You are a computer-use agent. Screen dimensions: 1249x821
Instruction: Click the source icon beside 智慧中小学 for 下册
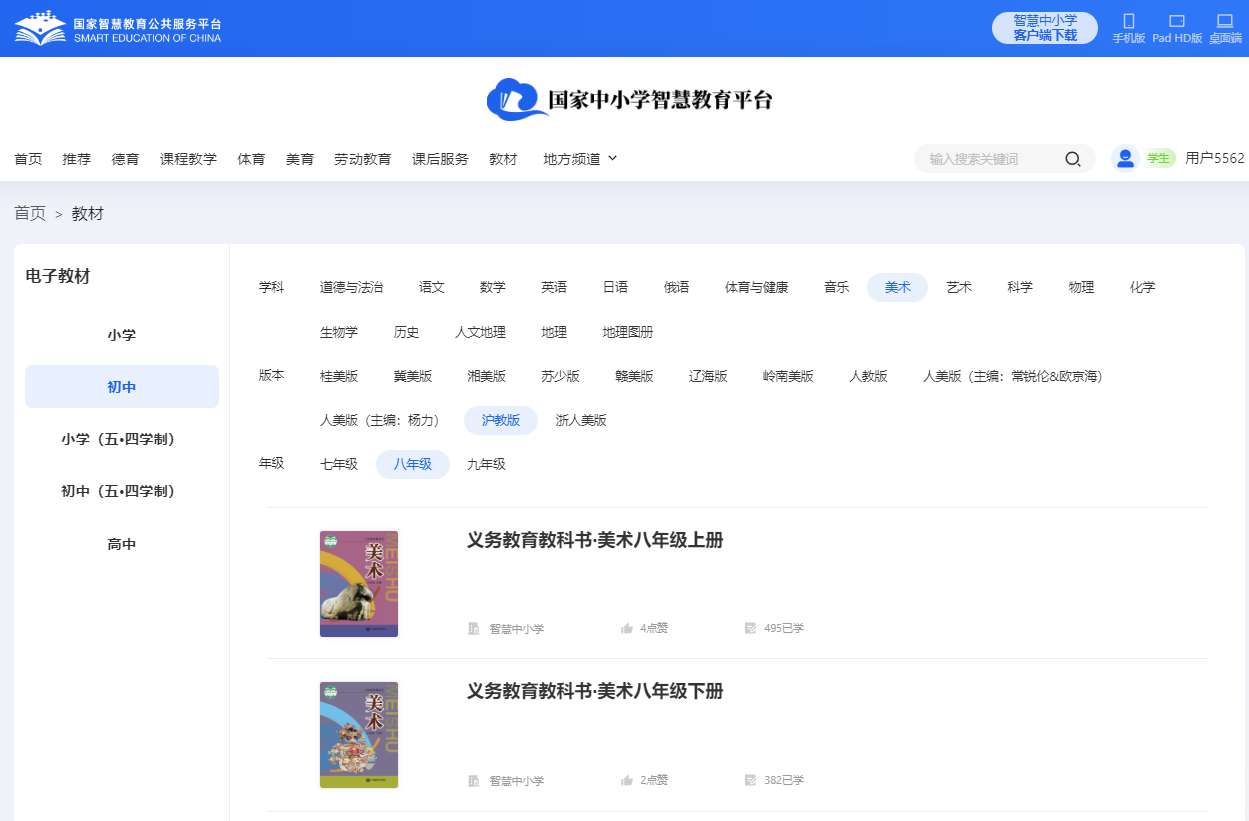tap(474, 780)
